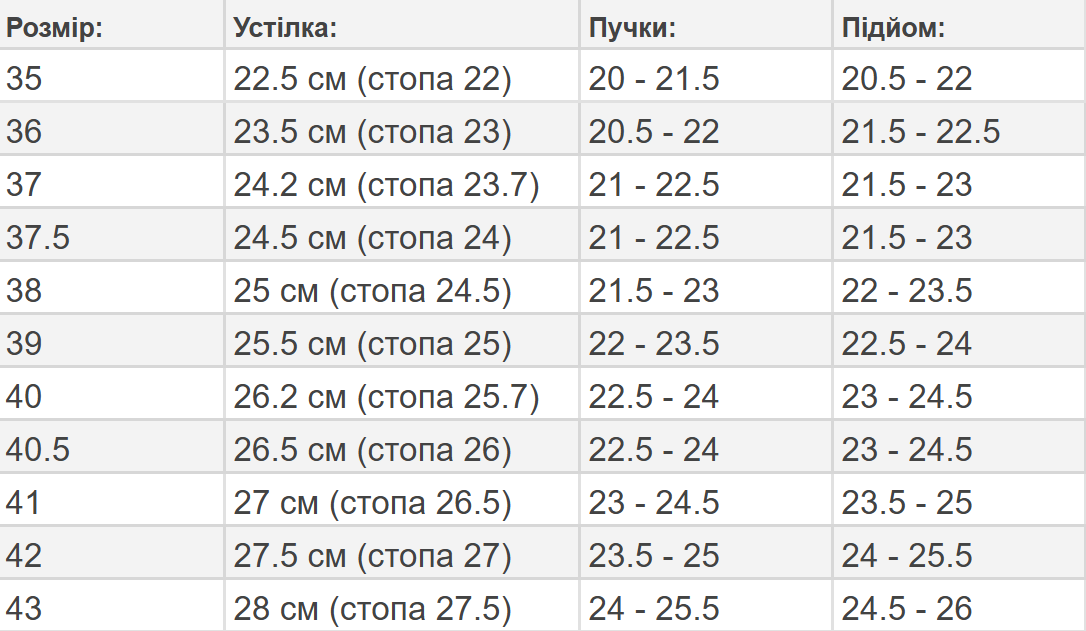The height and width of the screenshot is (631, 1086).
Task: Click Пучки value 24 - 25.5
Action: 654,609
